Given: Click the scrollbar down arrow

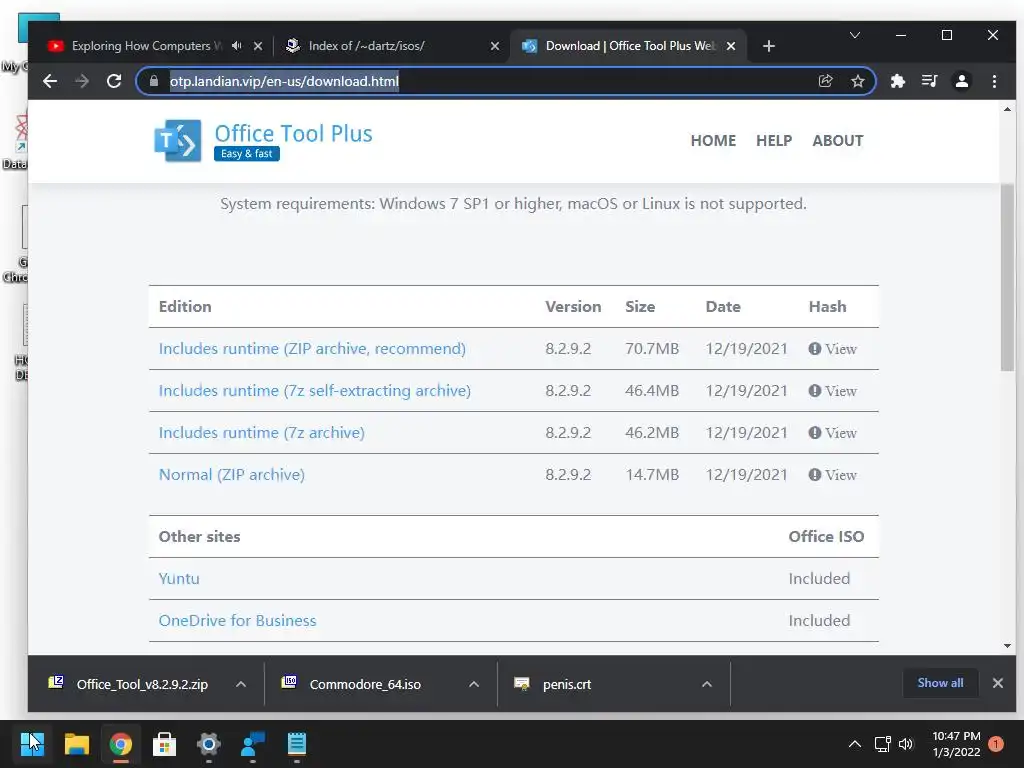Looking at the screenshot, I should click(x=1007, y=646).
